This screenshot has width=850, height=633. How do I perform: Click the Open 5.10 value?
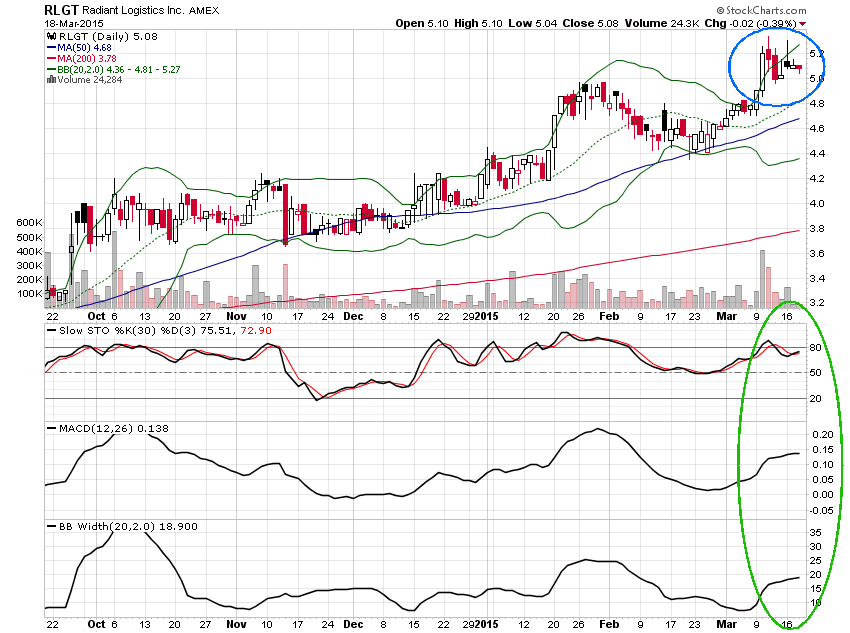click(422, 23)
